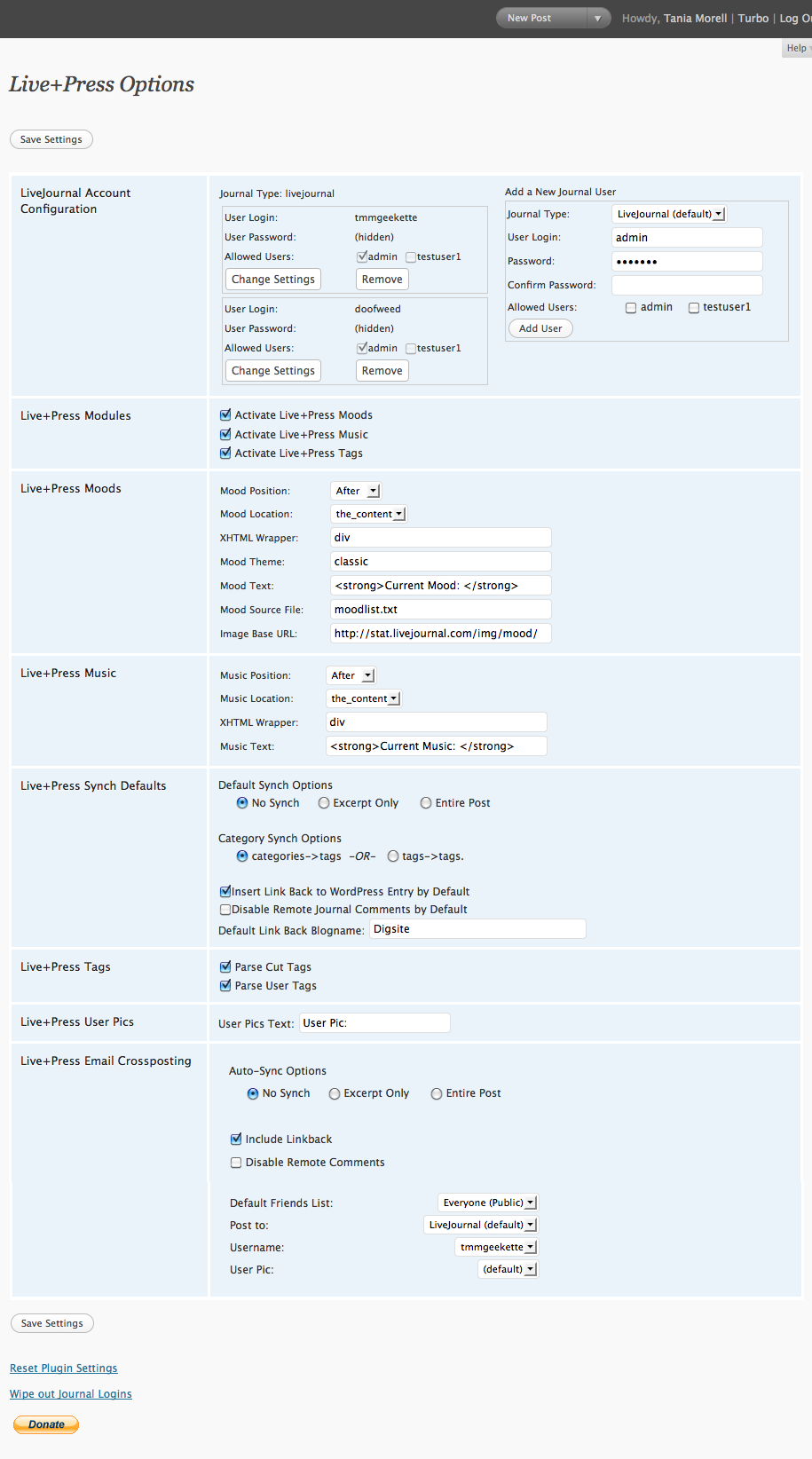This screenshot has height=1459, width=812.
Task: Toggle Activate Live+Press Music checkbox
Action: (225, 434)
